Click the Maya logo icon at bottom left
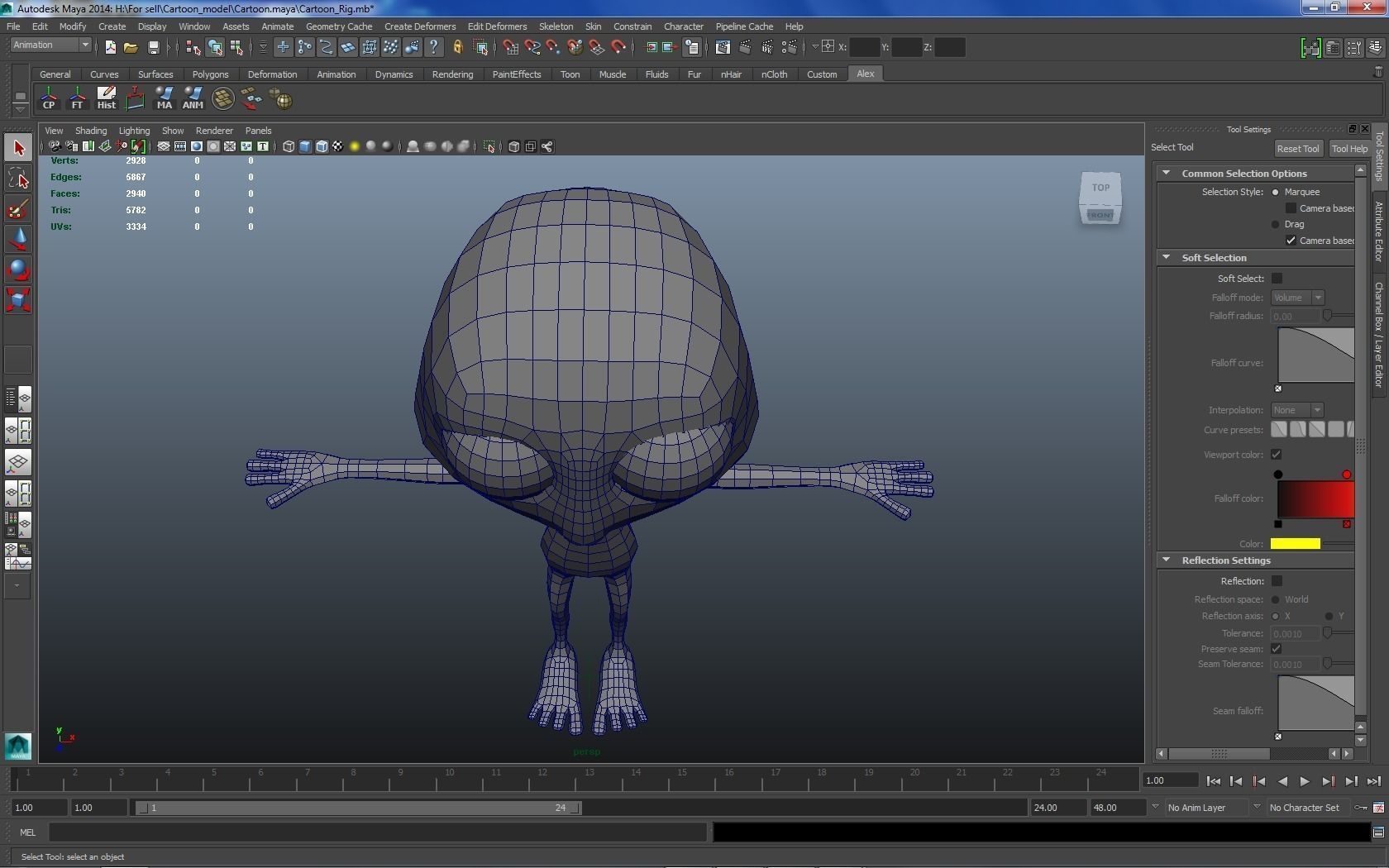The image size is (1389, 868). [x=18, y=746]
